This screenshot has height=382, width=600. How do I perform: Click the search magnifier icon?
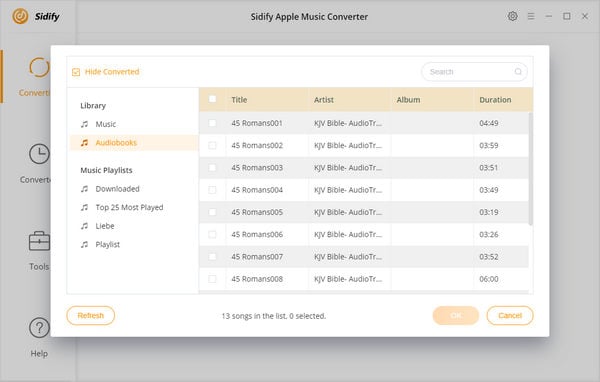point(518,72)
